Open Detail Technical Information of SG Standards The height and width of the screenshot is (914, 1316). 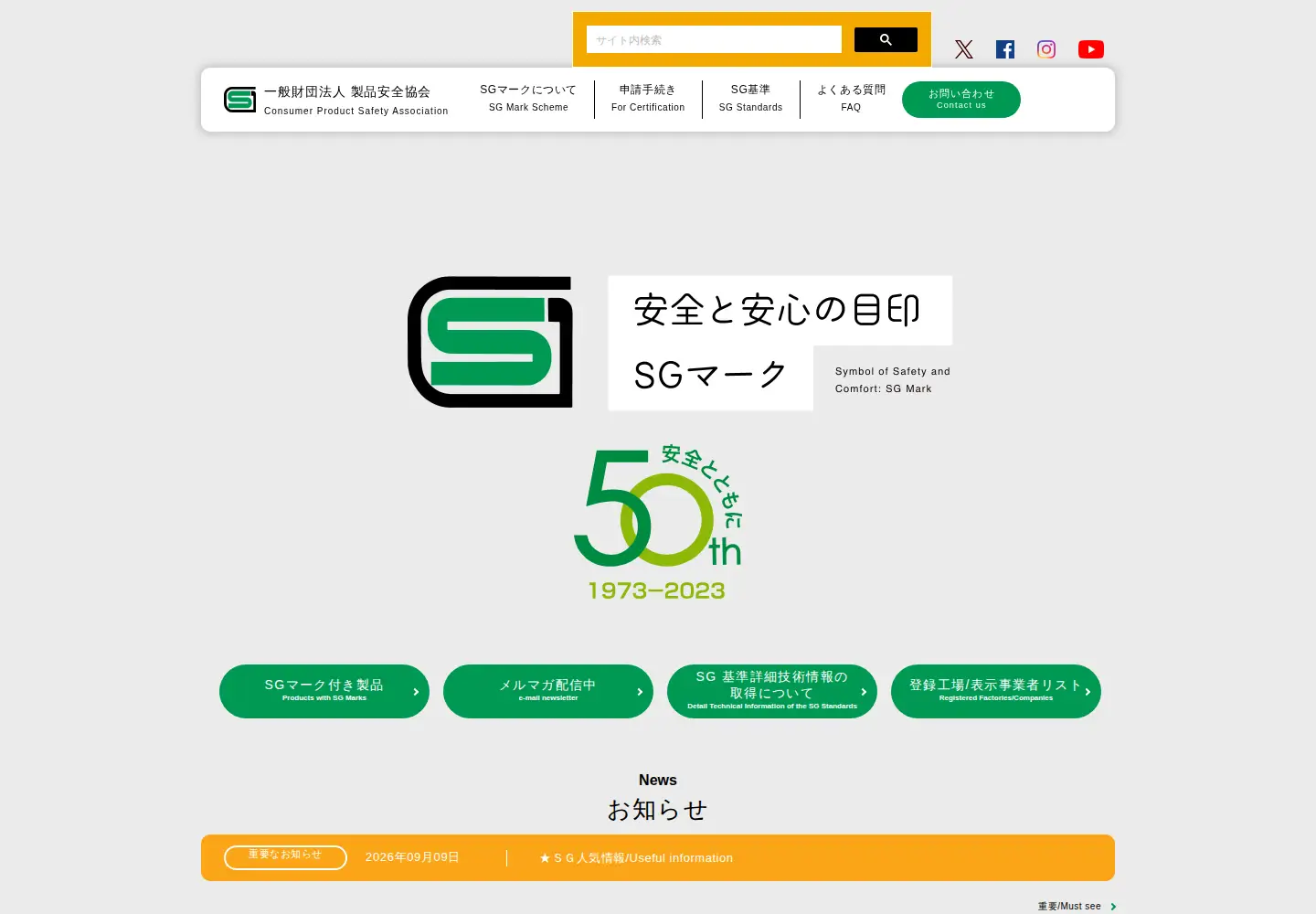(x=772, y=691)
